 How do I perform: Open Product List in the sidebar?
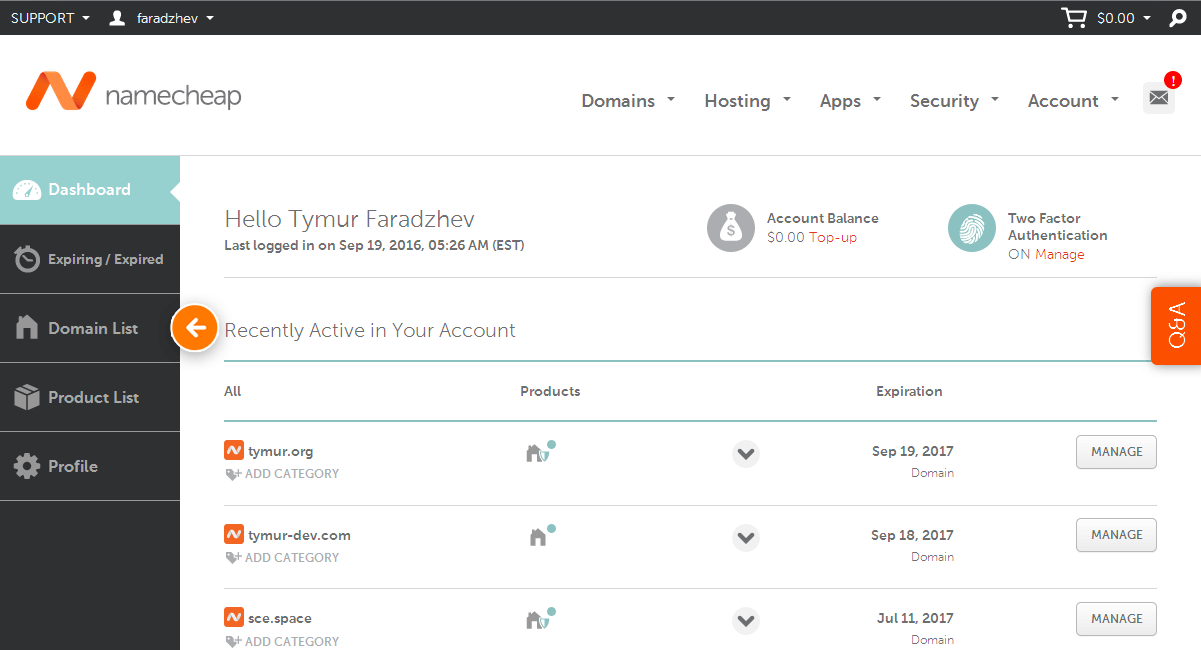[x=90, y=397]
